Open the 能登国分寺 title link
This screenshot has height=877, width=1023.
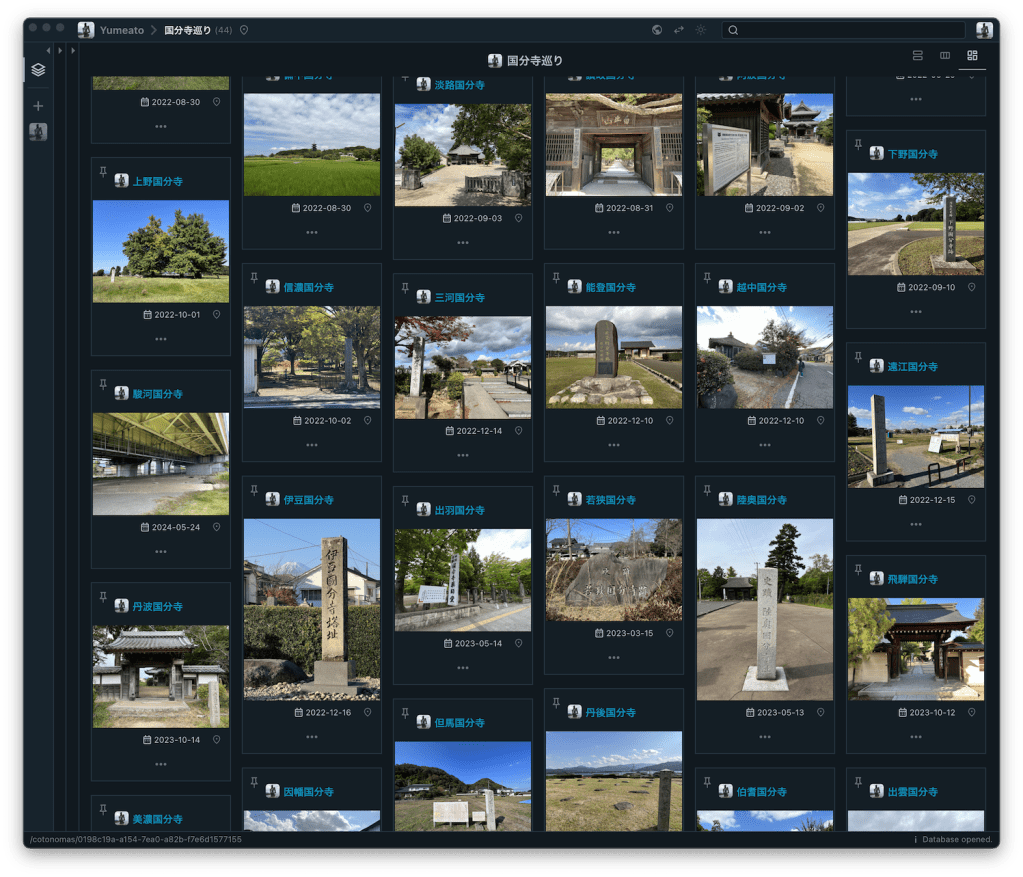(x=610, y=287)
